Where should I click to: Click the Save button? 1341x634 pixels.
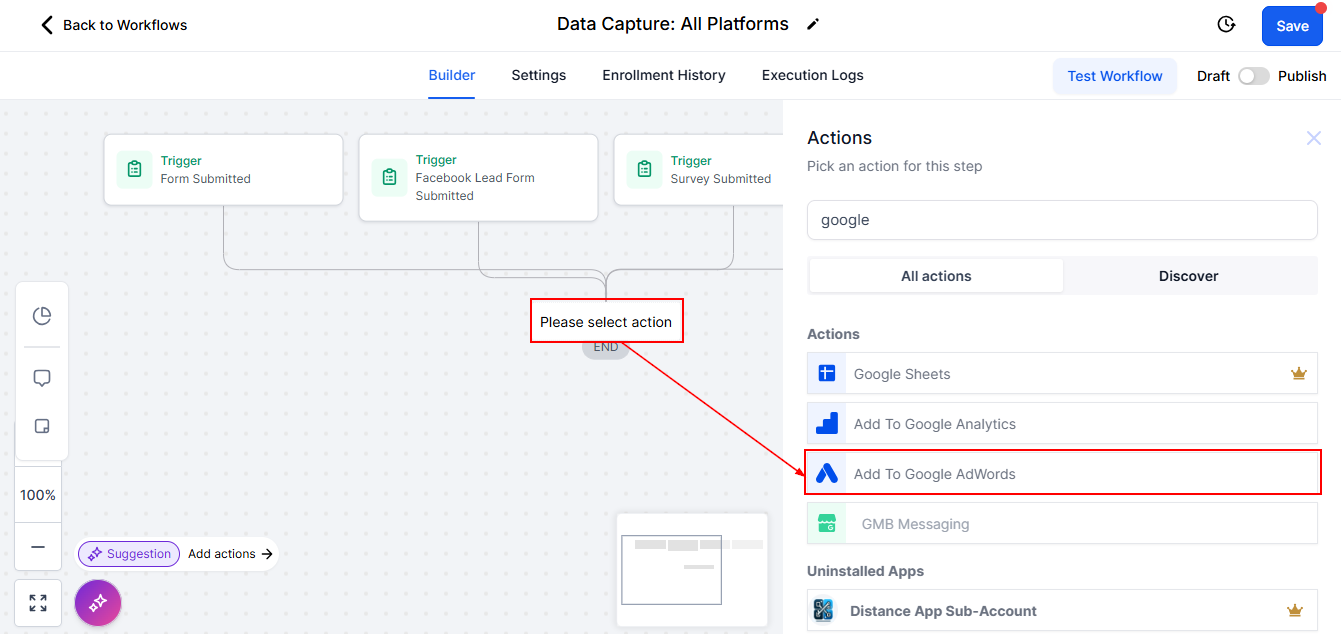[1291, 26]
